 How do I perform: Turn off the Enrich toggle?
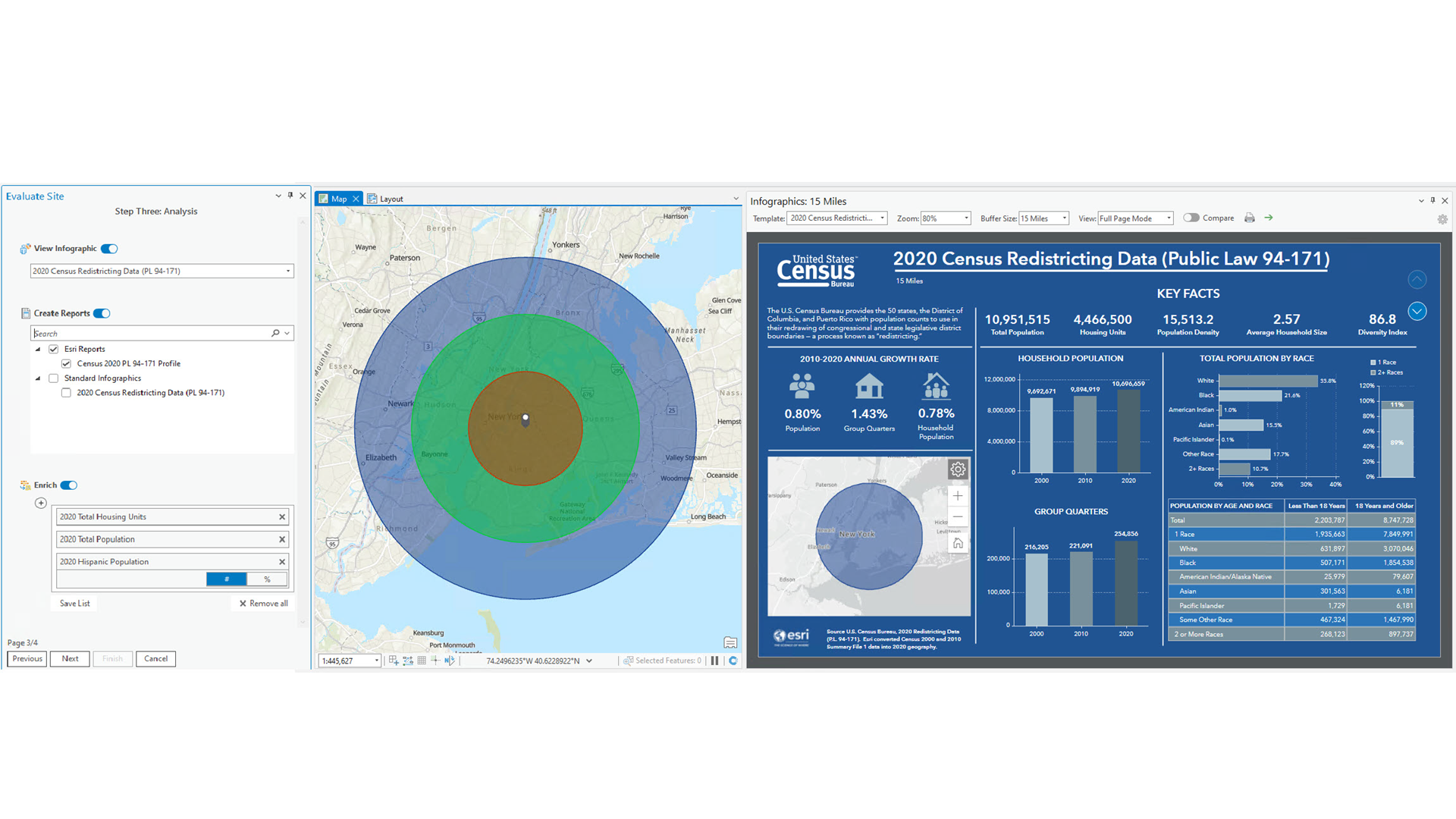coord(69,485)
